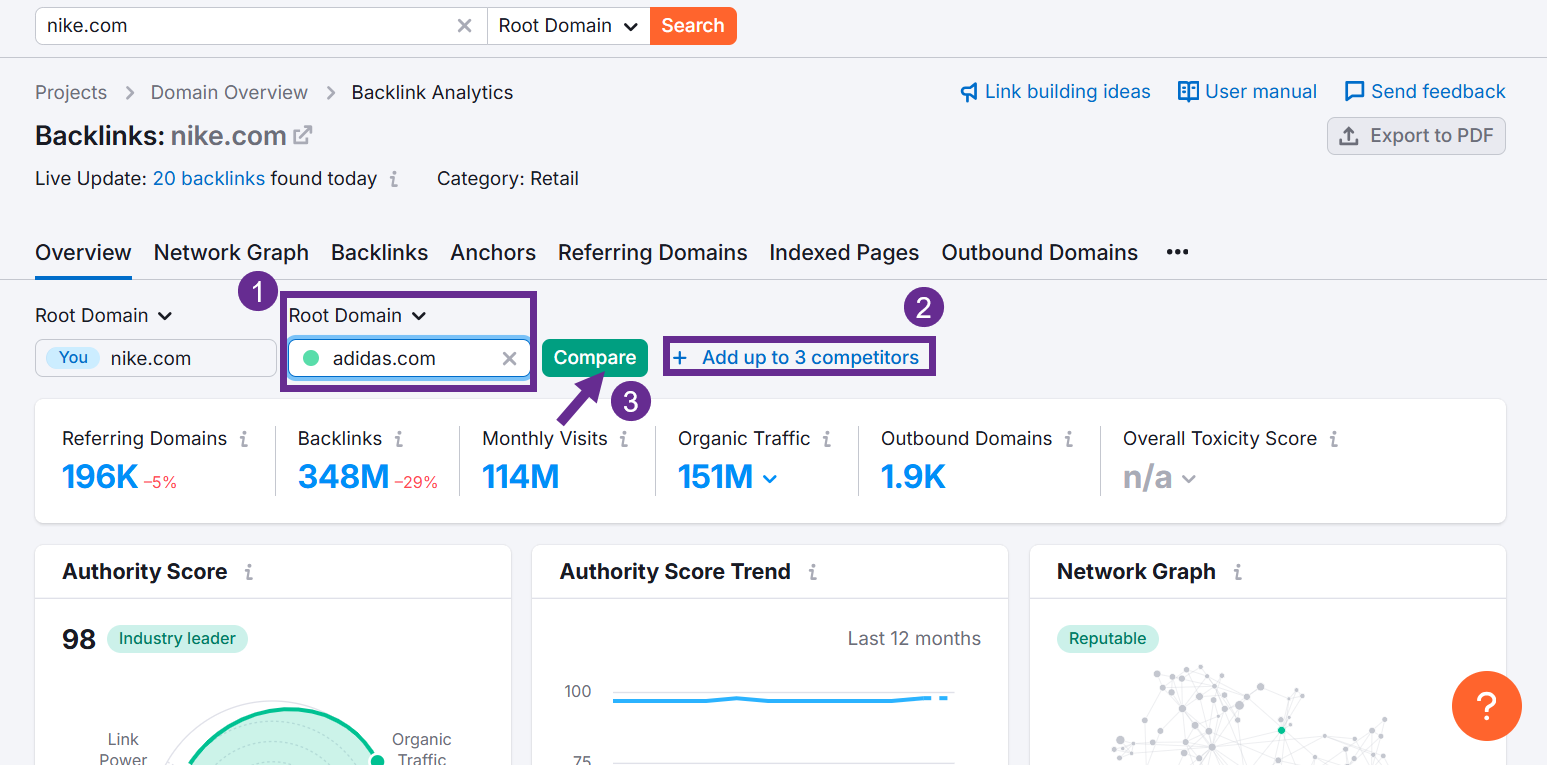Click Export to PDF button
Viewport: 1547px width, 765px height.
coord(1416,136)
